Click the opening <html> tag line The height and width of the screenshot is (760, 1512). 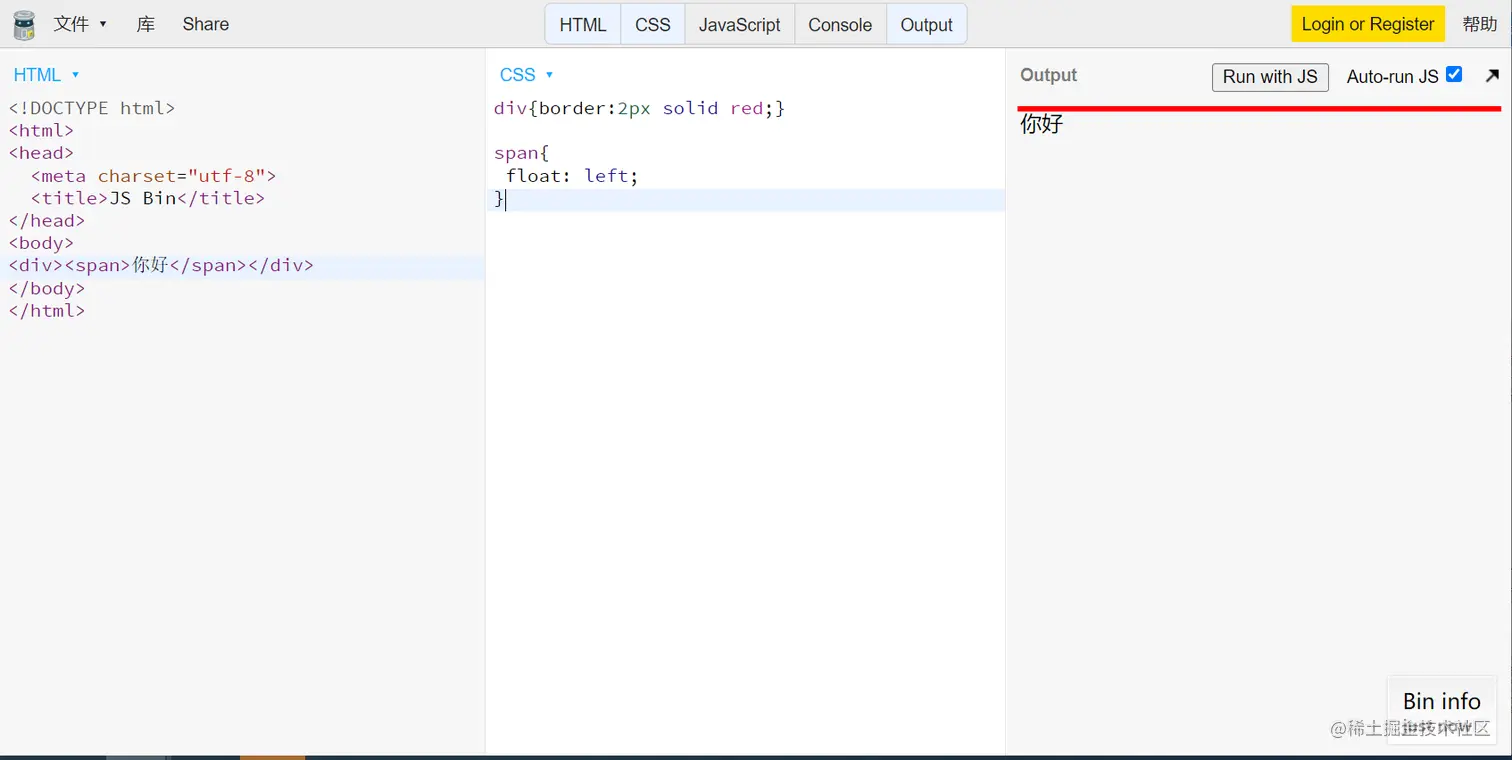pyautogui.click(x=41, y=131)
